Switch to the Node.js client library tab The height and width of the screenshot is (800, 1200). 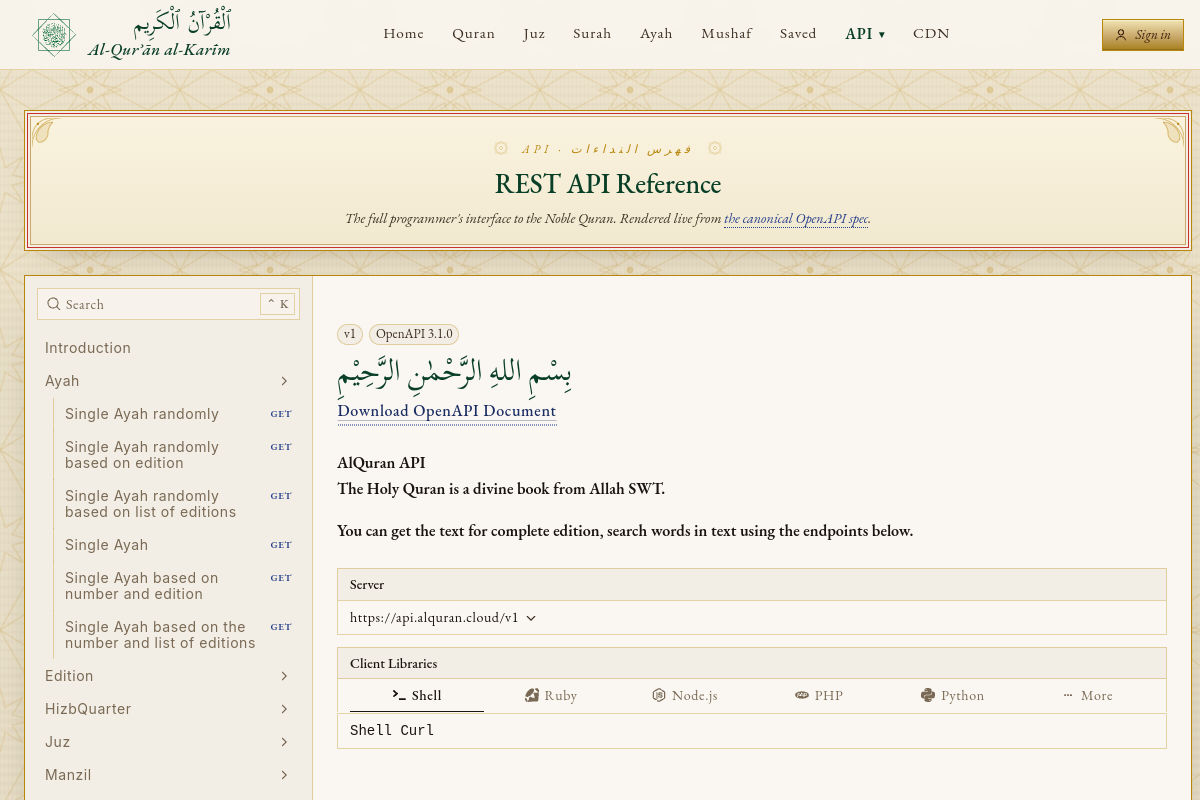tap(685, 695)
